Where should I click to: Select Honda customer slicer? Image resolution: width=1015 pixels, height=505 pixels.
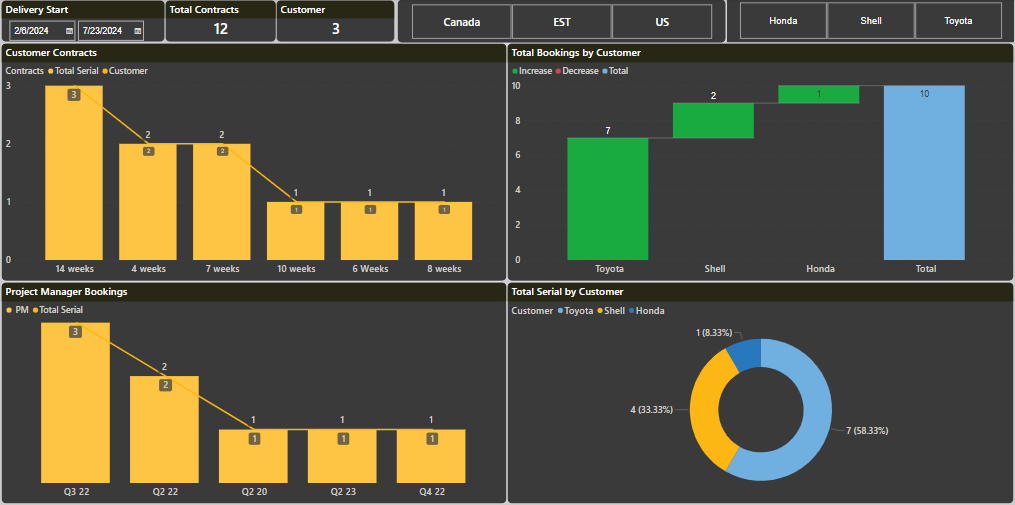pos(783,21)
